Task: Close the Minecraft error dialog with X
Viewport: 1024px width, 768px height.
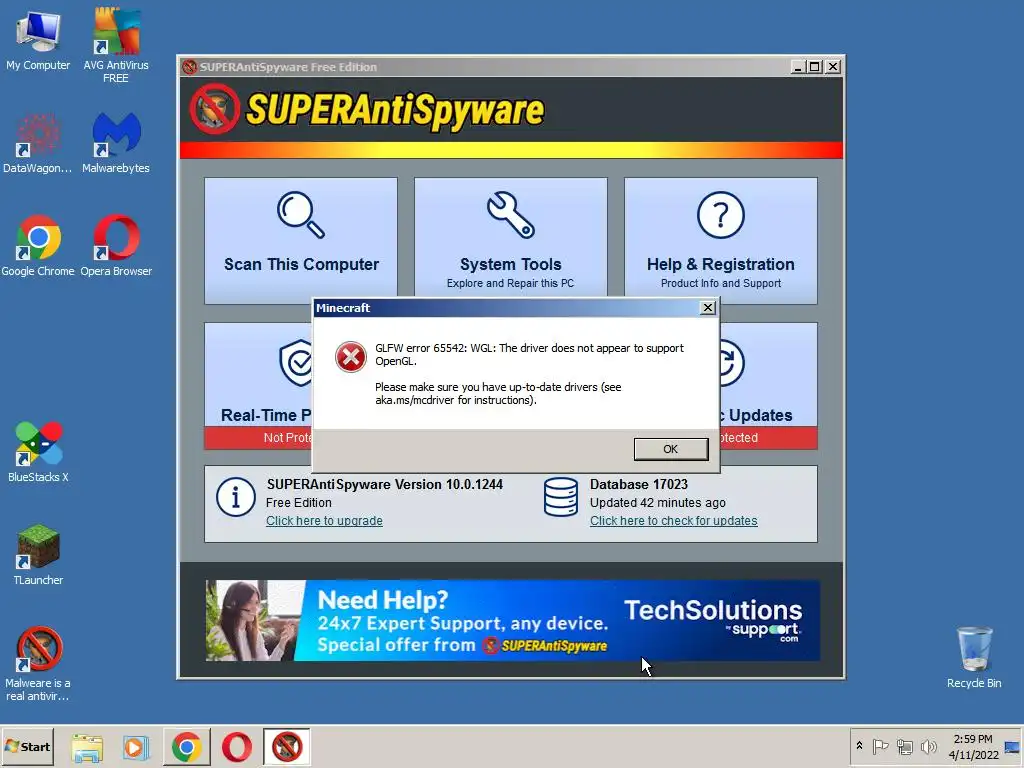Action: (707, 308)
